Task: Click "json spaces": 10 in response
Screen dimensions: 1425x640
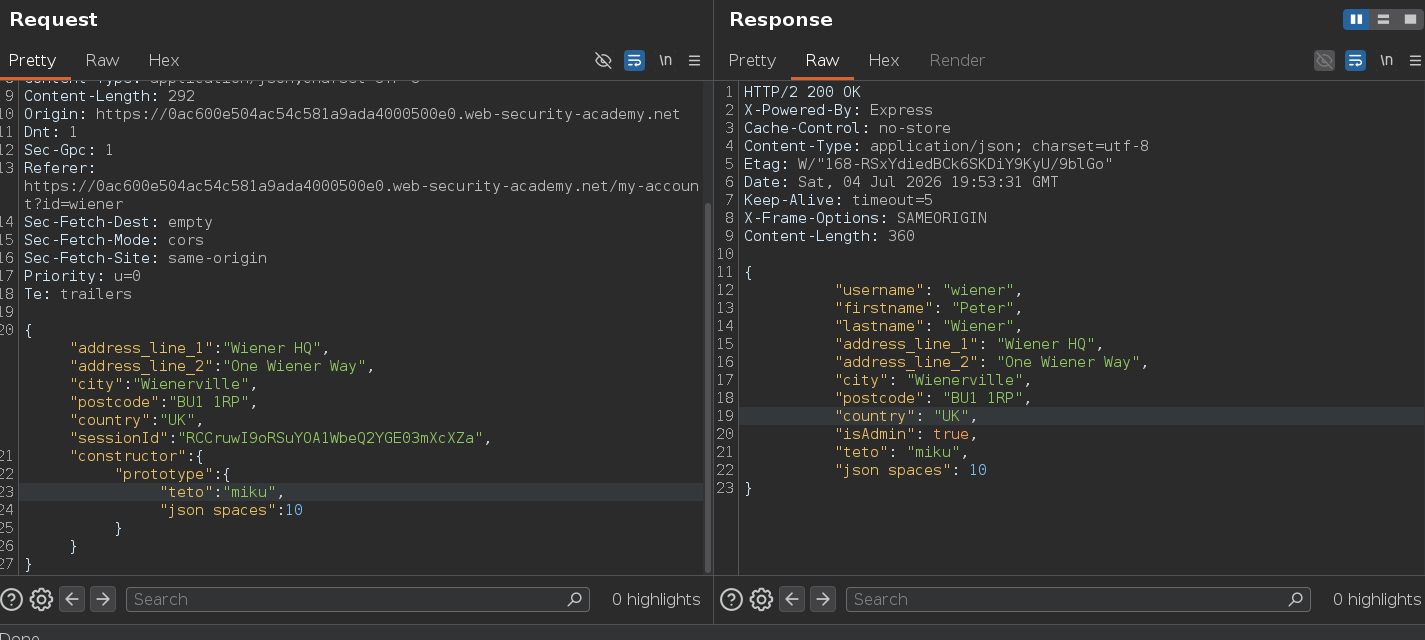Action: (911, 470)
